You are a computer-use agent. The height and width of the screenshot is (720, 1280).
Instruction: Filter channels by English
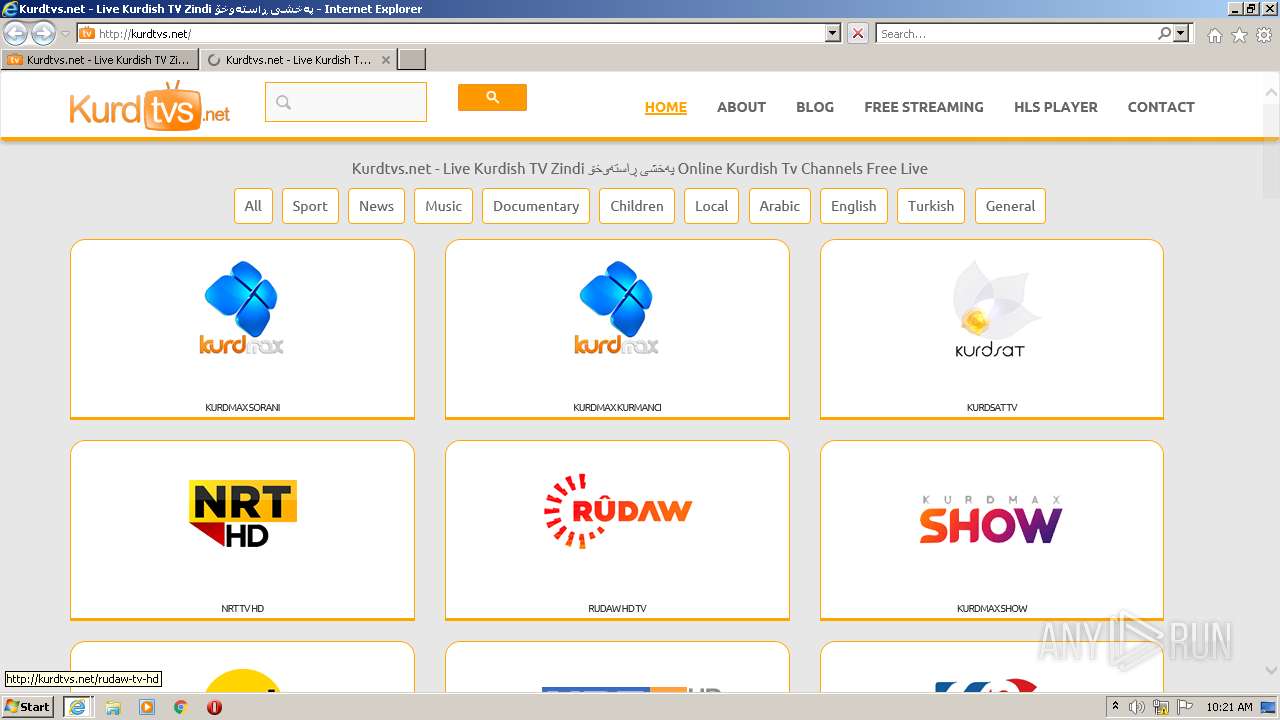pyautogui.click(x=853, y=206)
